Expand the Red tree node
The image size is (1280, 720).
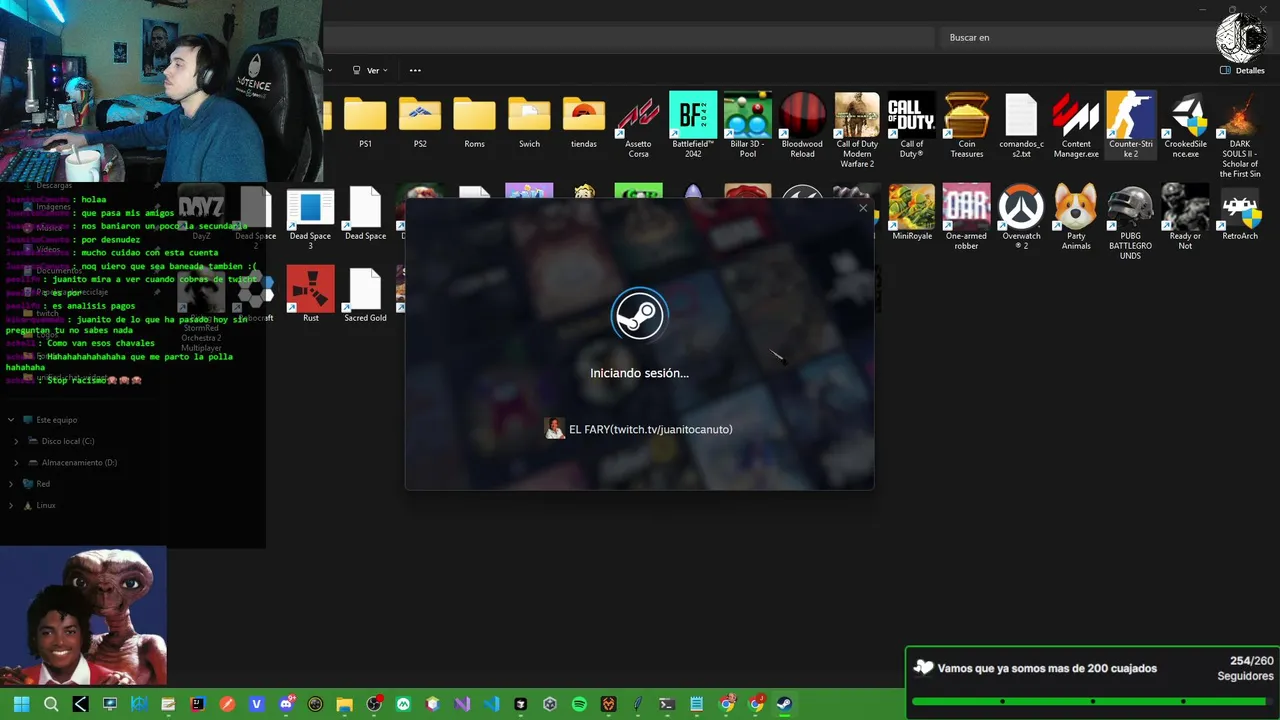[11, 484]
